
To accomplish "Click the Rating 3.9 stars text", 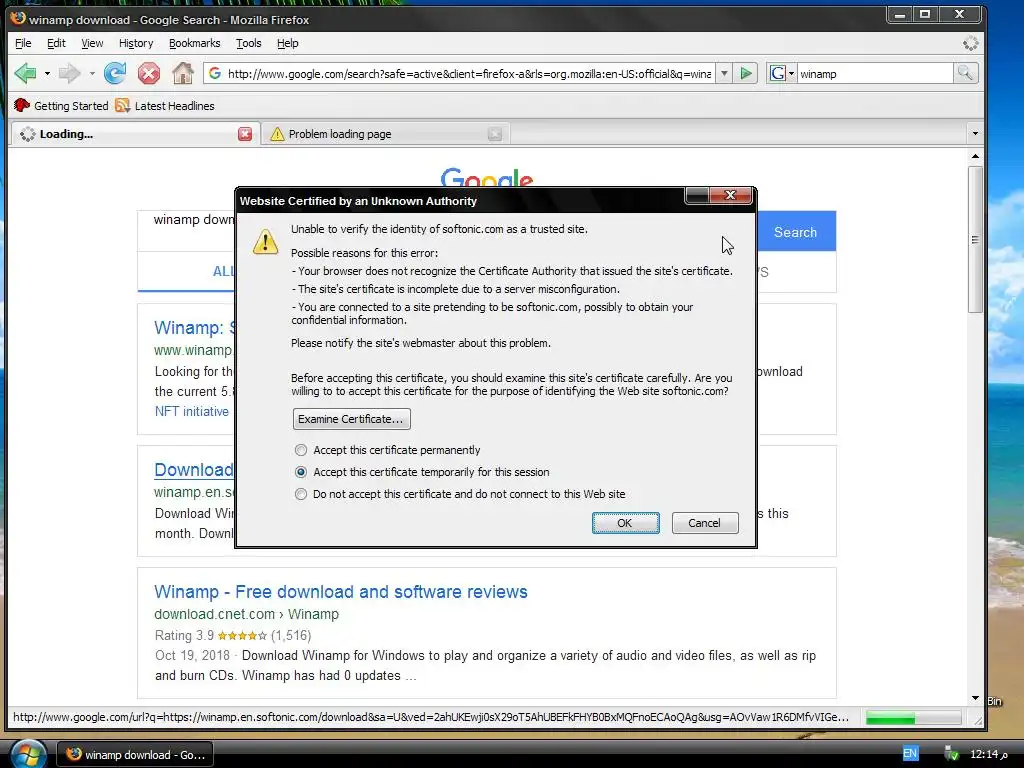I will click(232, 635).
